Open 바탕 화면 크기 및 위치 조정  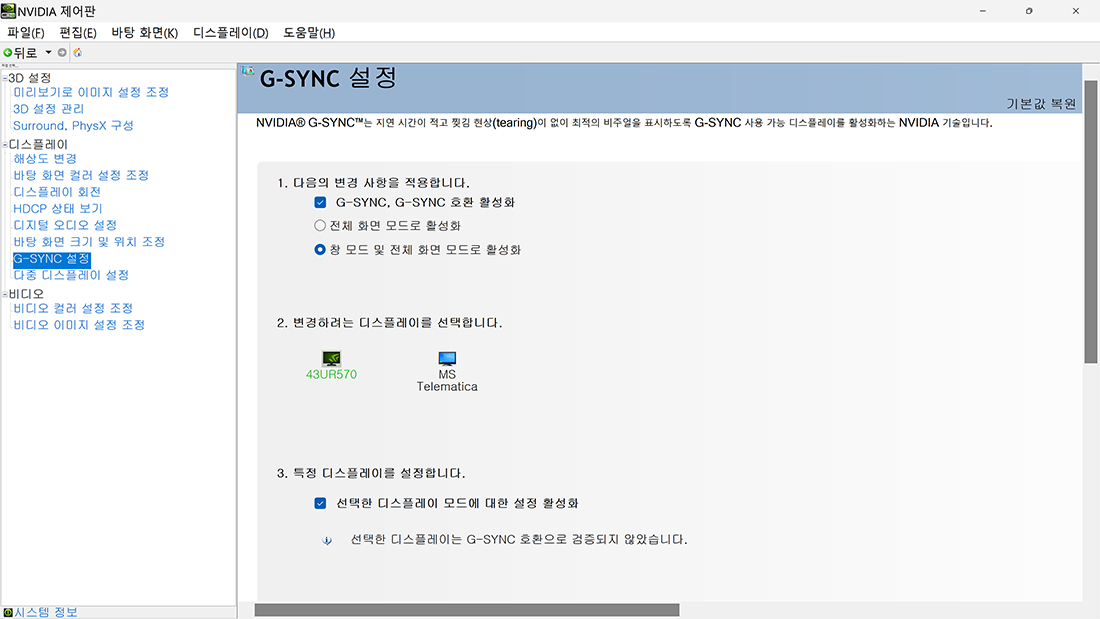89,241
